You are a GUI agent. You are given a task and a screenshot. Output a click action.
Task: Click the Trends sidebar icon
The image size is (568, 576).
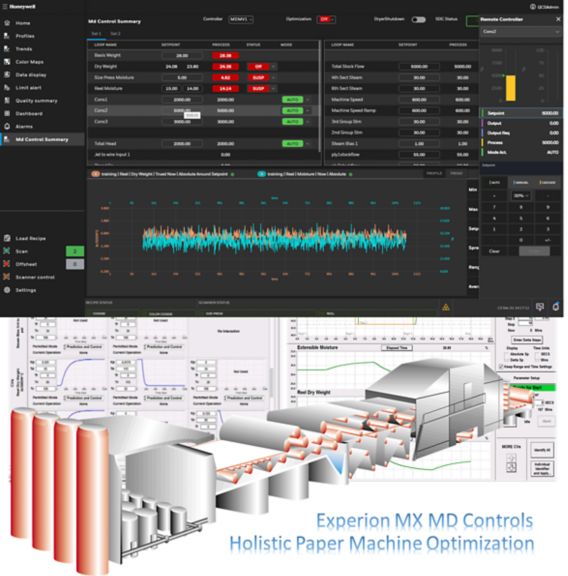click(x=7, y=48)
